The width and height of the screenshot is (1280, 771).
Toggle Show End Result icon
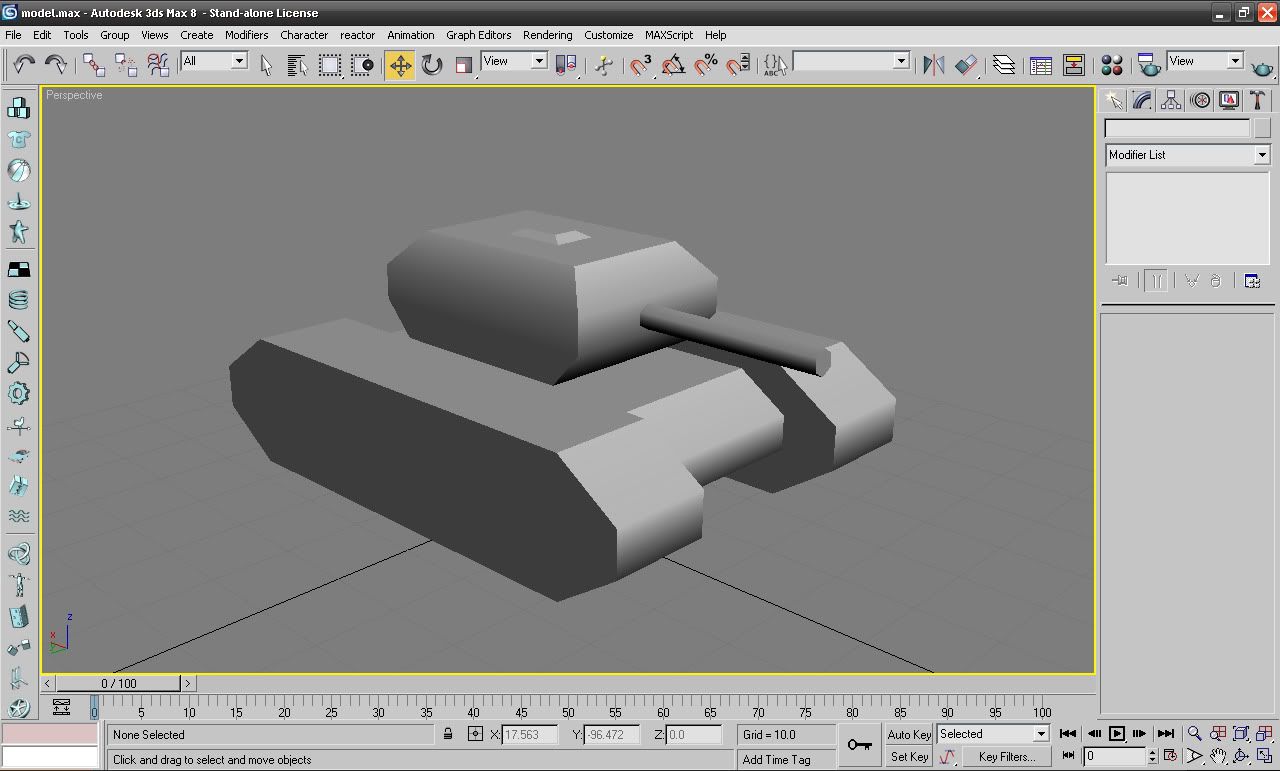point(1156,281)
